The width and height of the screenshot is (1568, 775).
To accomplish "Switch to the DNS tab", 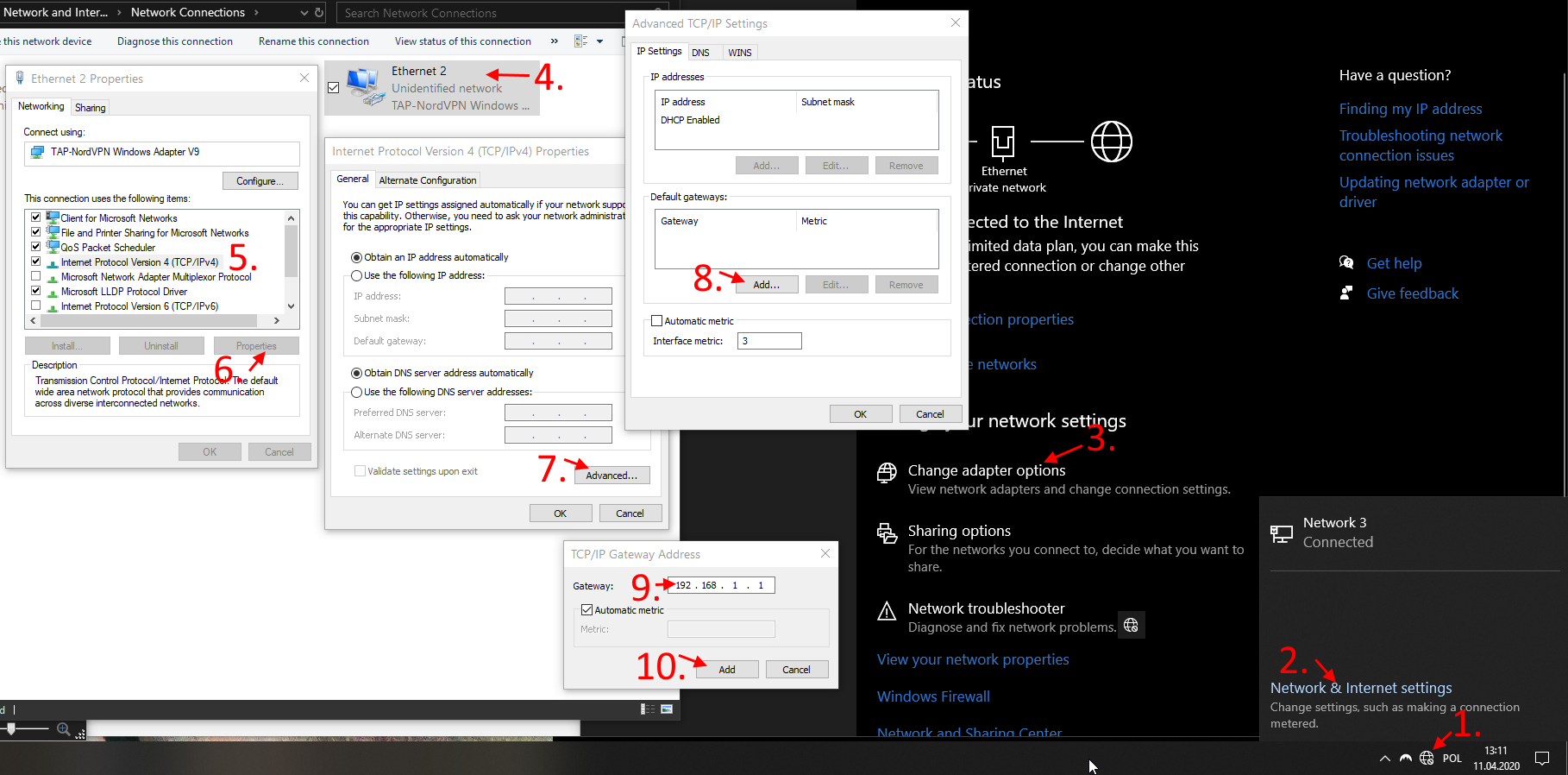I will pyautogui.click(x=700, y=53).
